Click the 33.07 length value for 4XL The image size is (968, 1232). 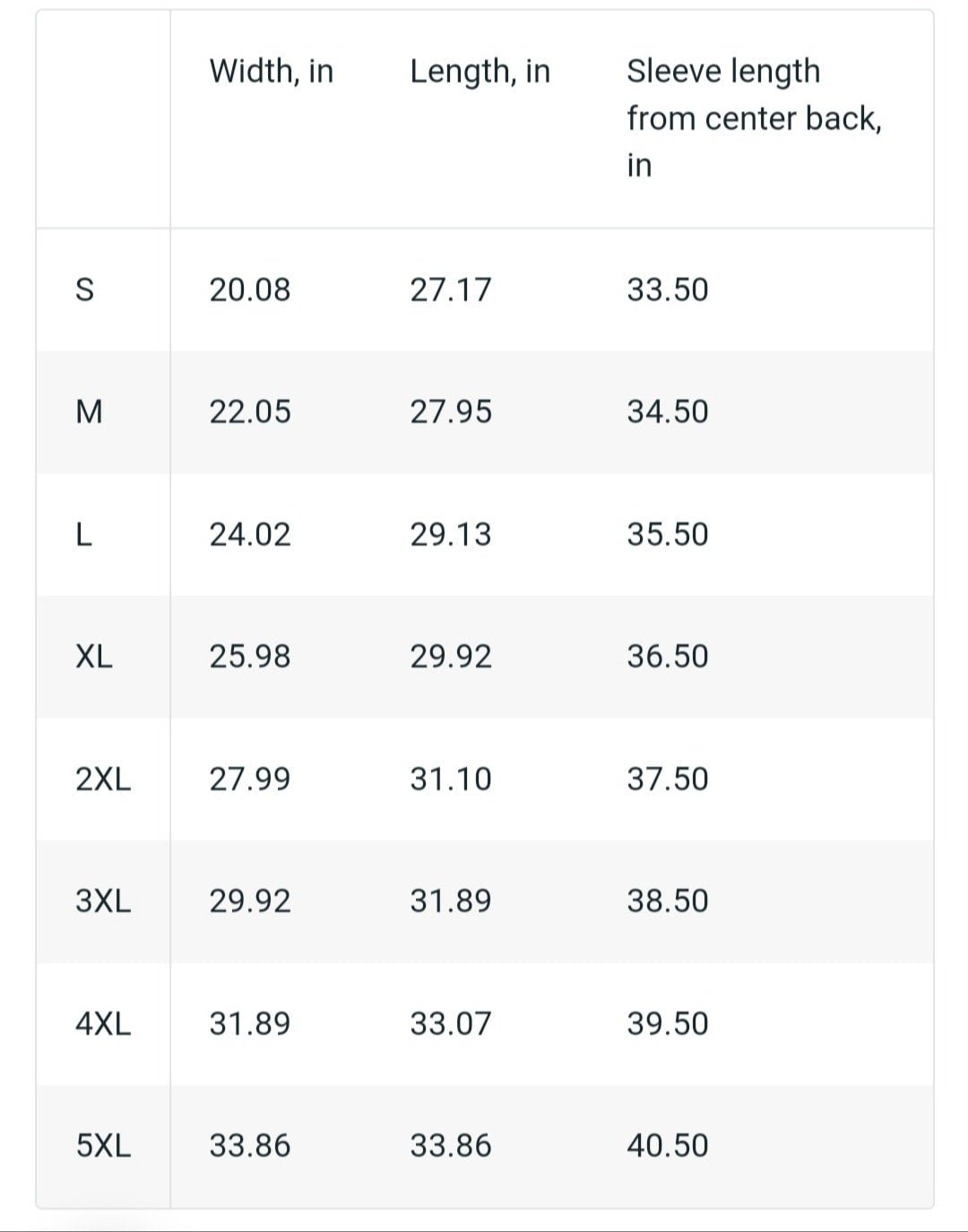[x=451, y=1023]
